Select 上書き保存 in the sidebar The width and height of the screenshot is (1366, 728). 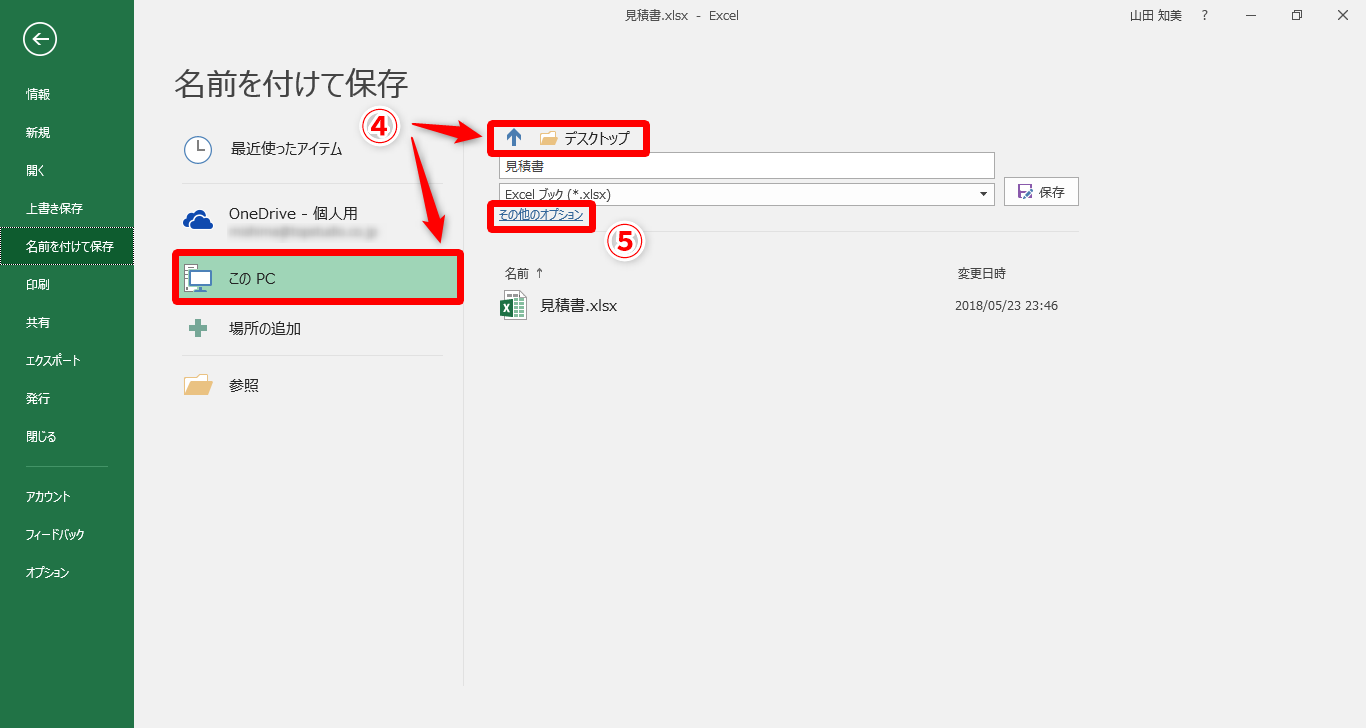tap(54, 208)
